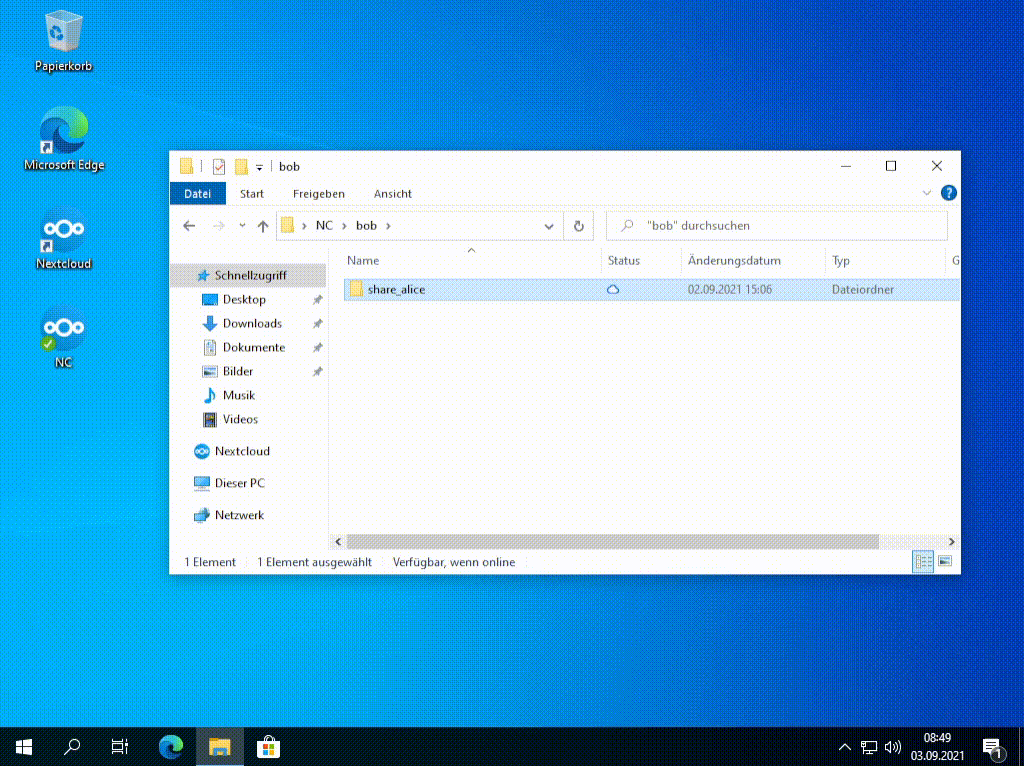1024x766 pixels.
Task: Refresh the bob folder view
Action: (x=578, y=226)
